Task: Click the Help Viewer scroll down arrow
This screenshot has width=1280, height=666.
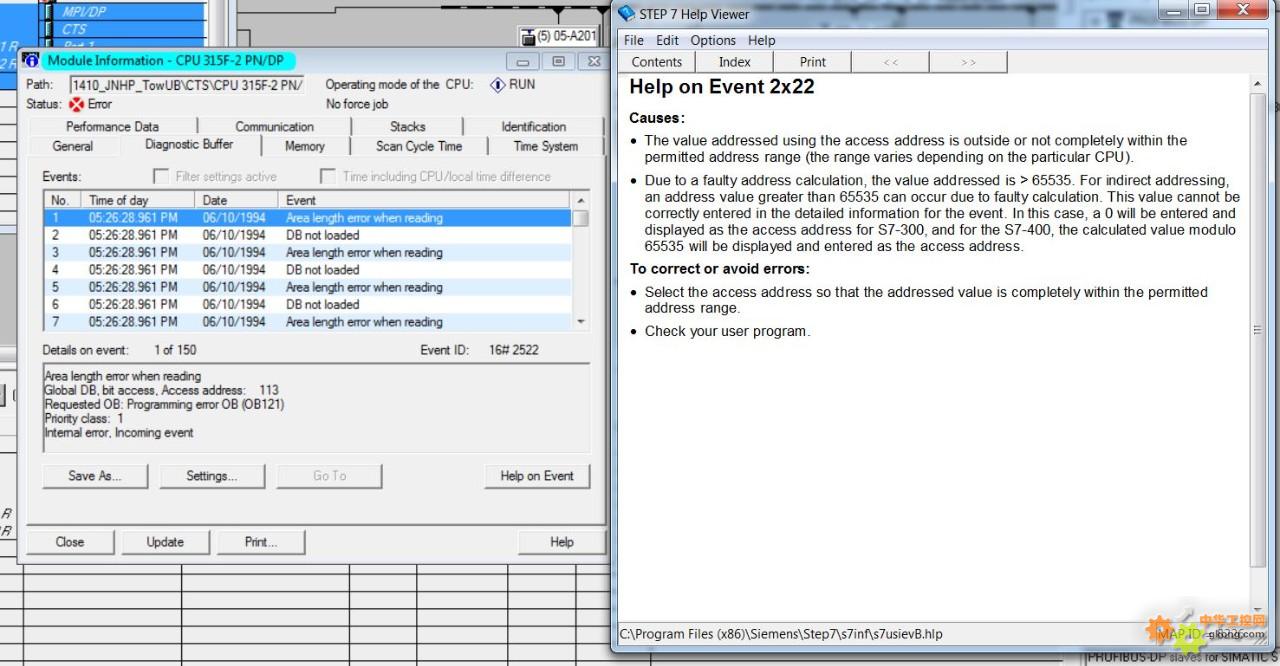Action: point(1257,611)
